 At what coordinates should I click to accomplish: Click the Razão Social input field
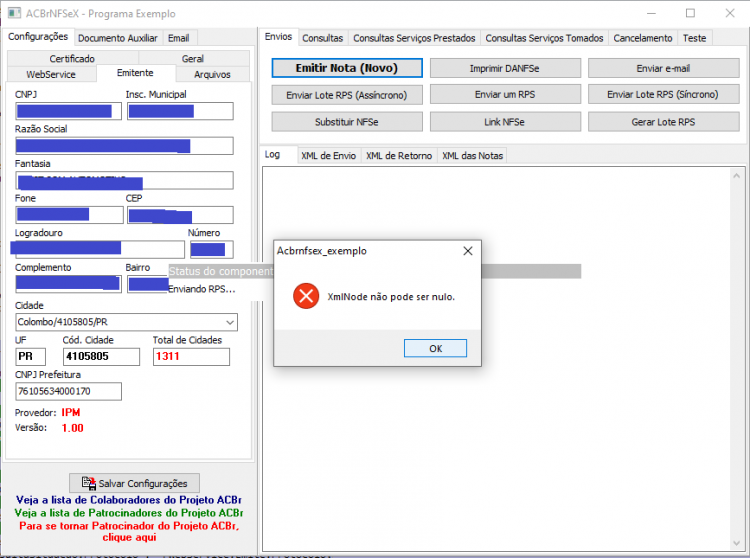pos(124,146)
